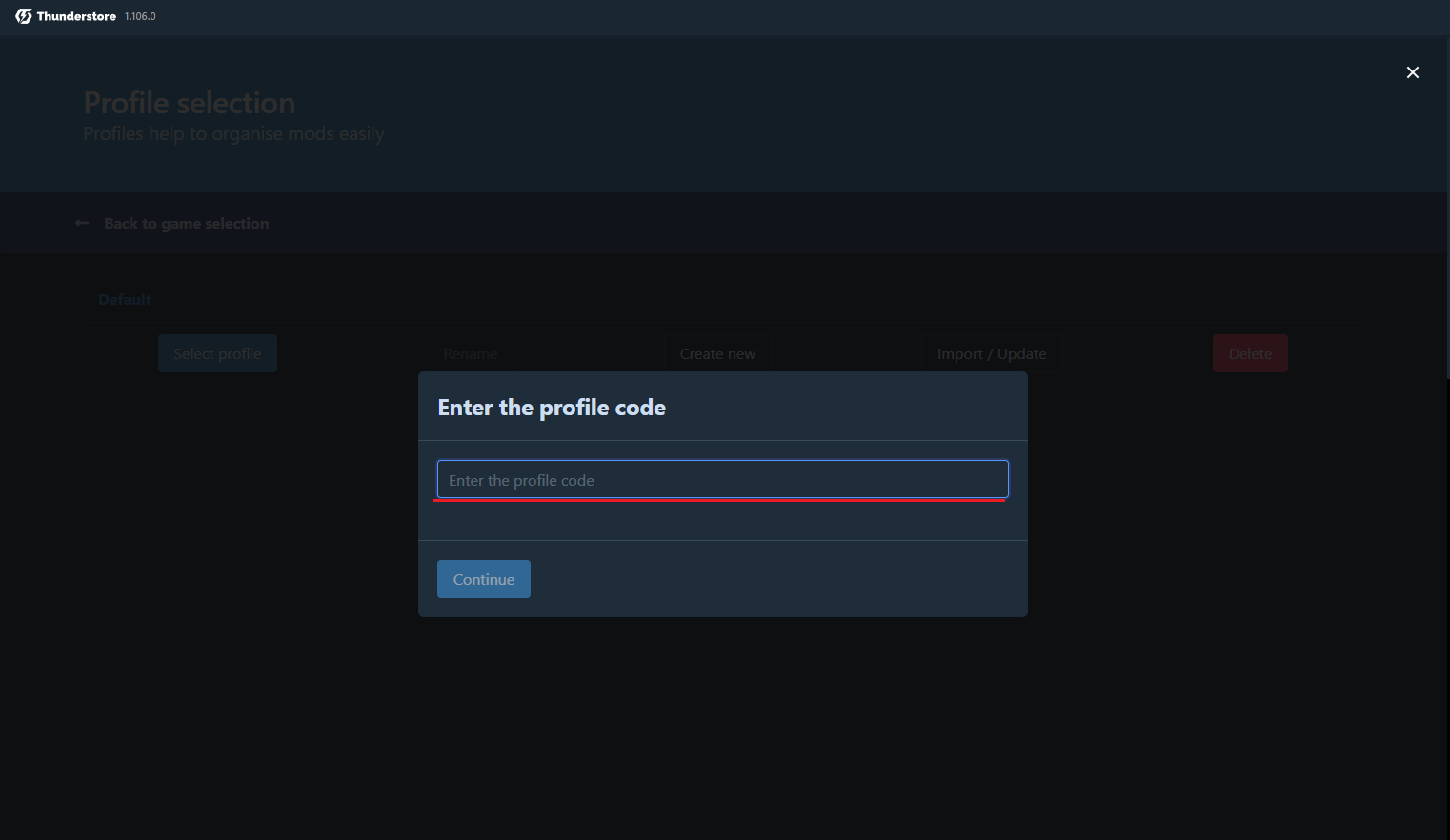
Task: Click the back arrow icon
Action: [x=82, y=223]
